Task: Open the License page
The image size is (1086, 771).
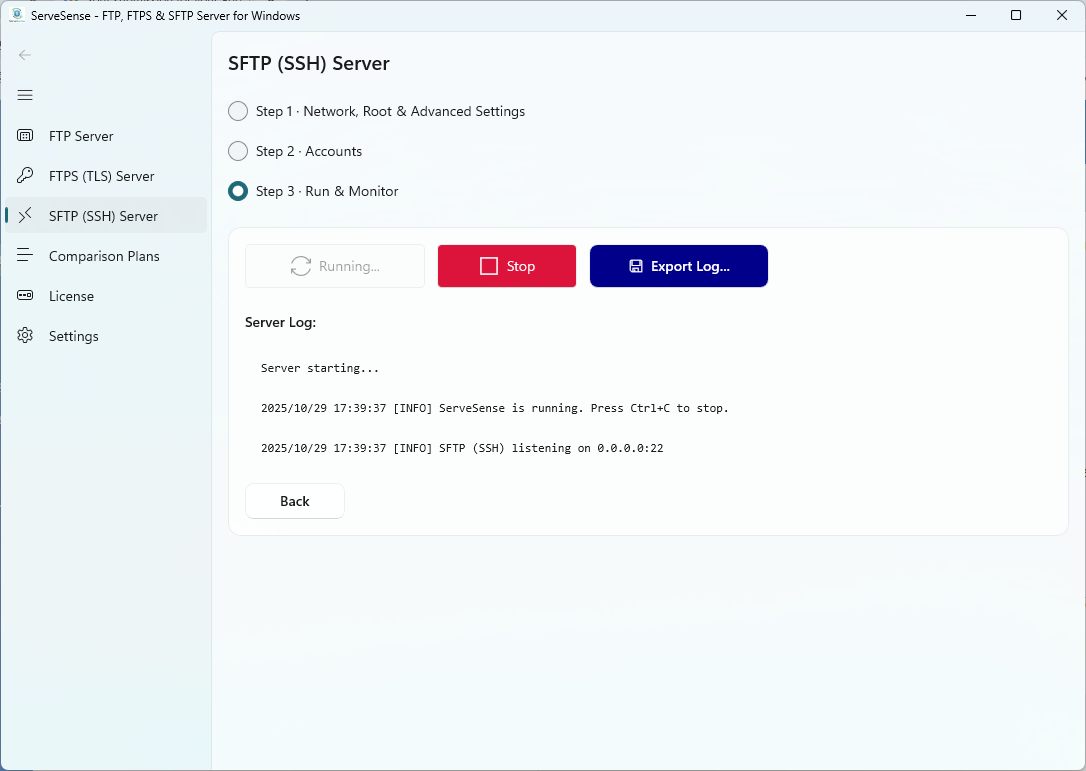Action: pos(106,296)
